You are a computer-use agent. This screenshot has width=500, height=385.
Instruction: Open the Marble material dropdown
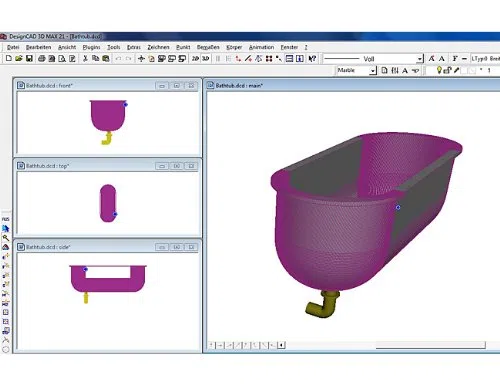tap(373, 71)
